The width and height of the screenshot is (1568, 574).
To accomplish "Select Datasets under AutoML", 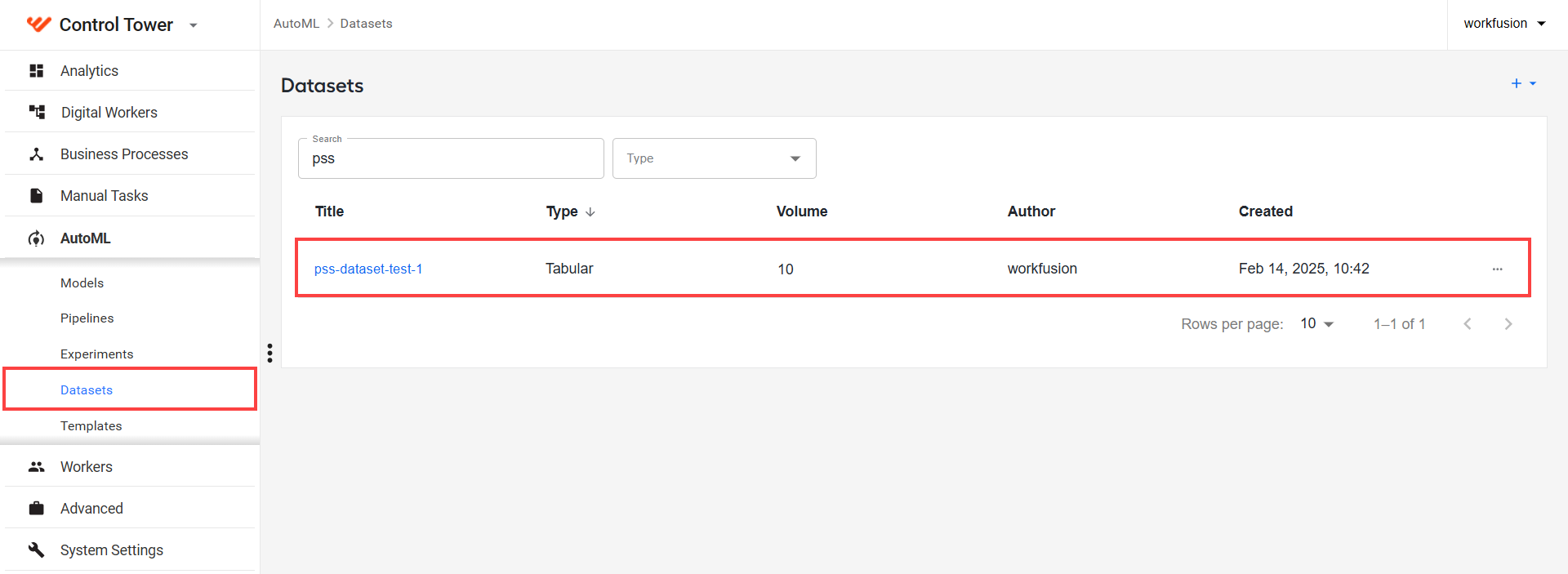I will [x=87, y=390].
